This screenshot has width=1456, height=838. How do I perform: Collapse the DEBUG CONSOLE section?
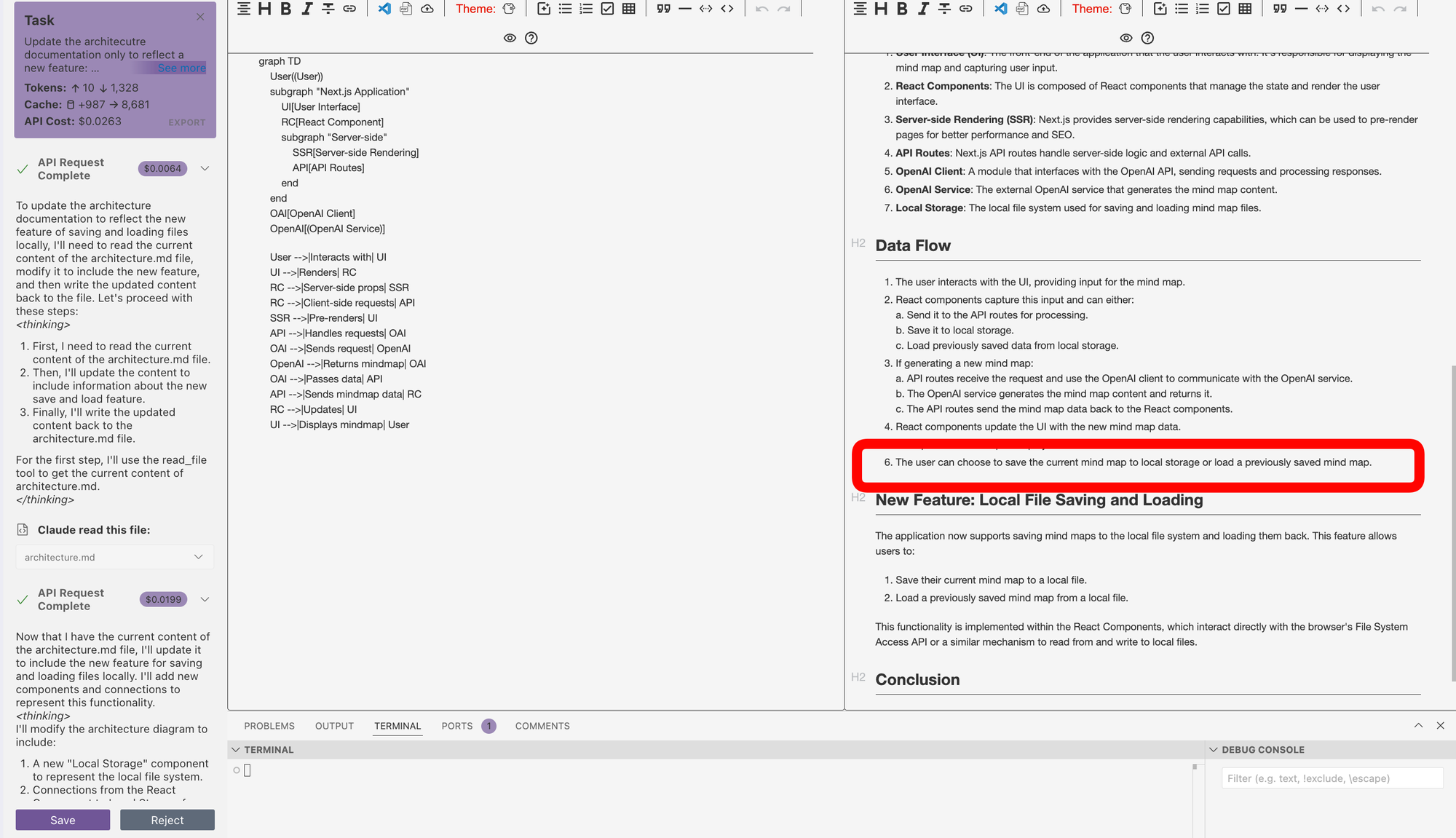click(1214, 749)
